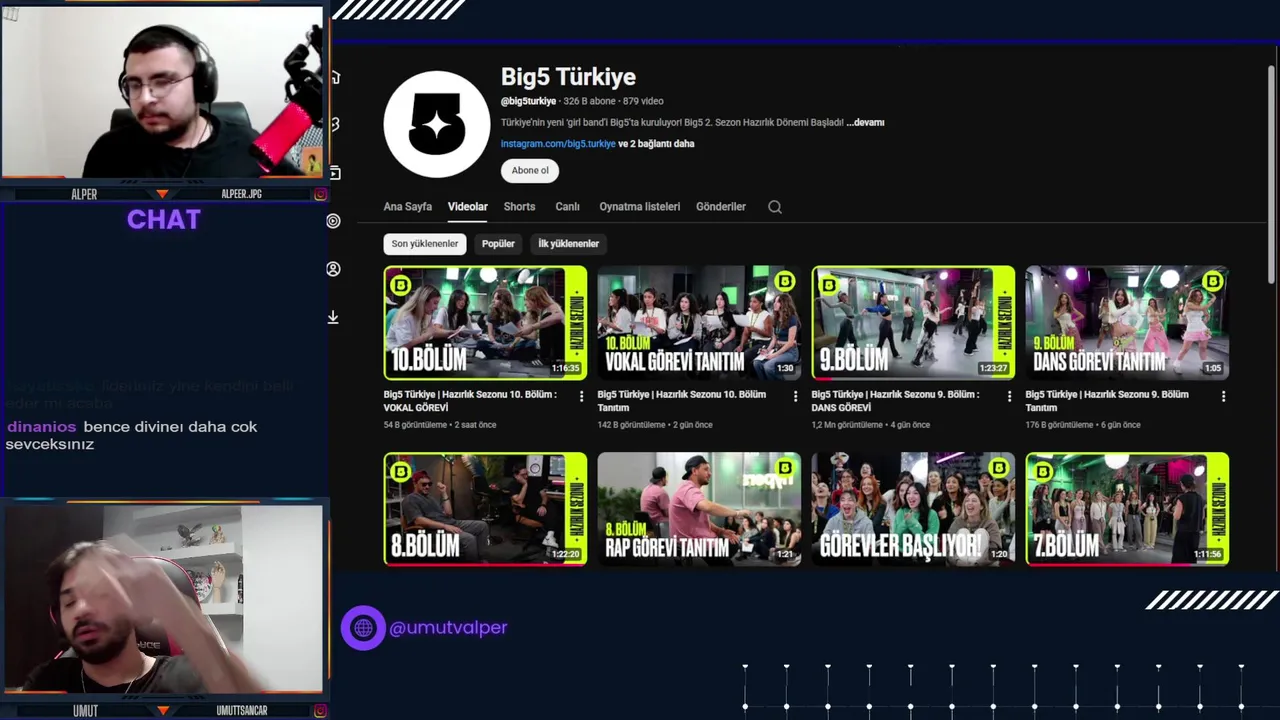Open options menu for 10. Bölüm VOKAL GÖREVİ video
The image size is (1280, 720).
coord(581,397)
